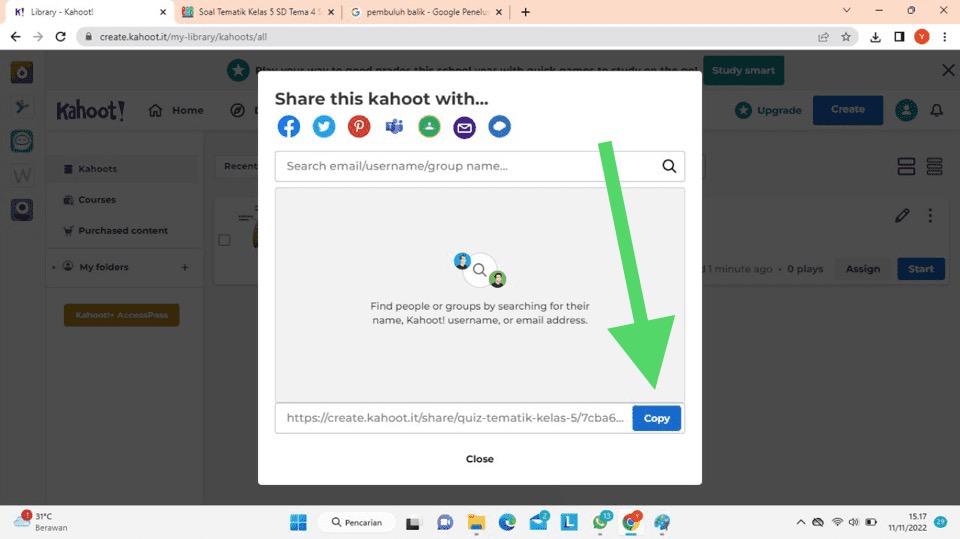Click the Kahoot!+ AccessPass button
Viewport: 960px width, 539px height.
click(121, 315)
